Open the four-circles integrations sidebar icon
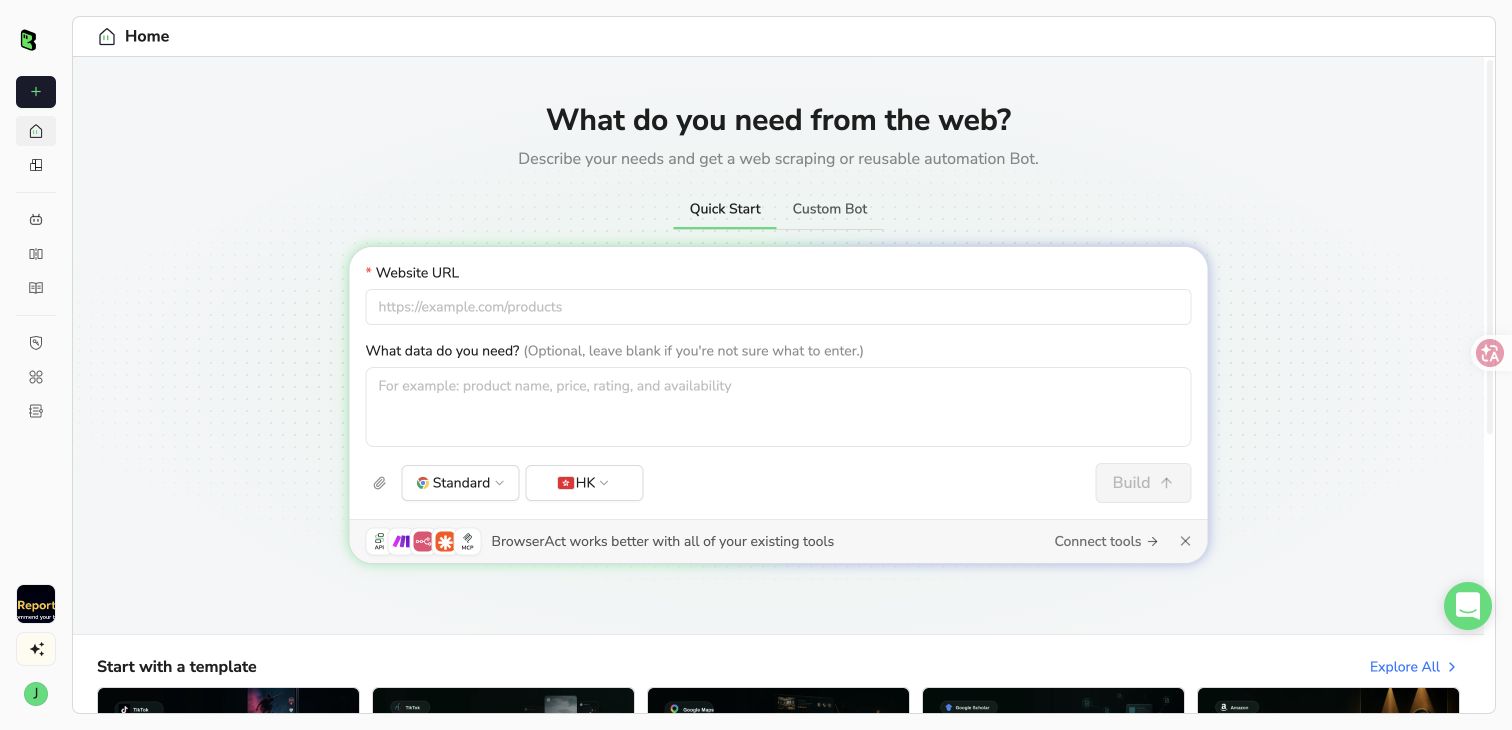The width and height of the screenshot is (1512, 730). (36, 377)
